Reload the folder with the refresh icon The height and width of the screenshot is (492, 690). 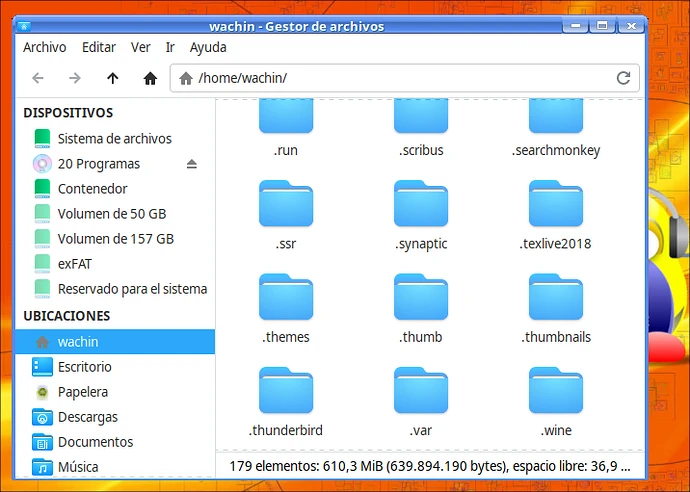point(623,78)
